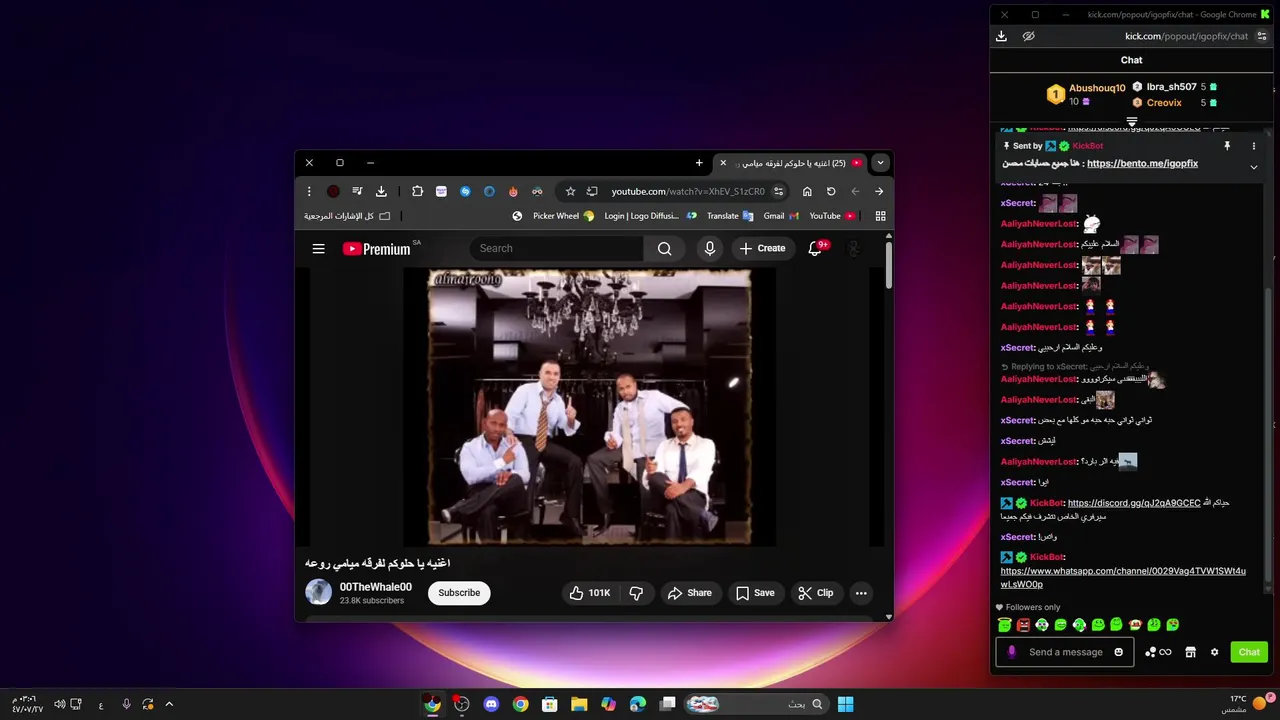Click site info icon beside youtube.com URL
Screen dimensions: 1280x720
click(x=778, y=191)
